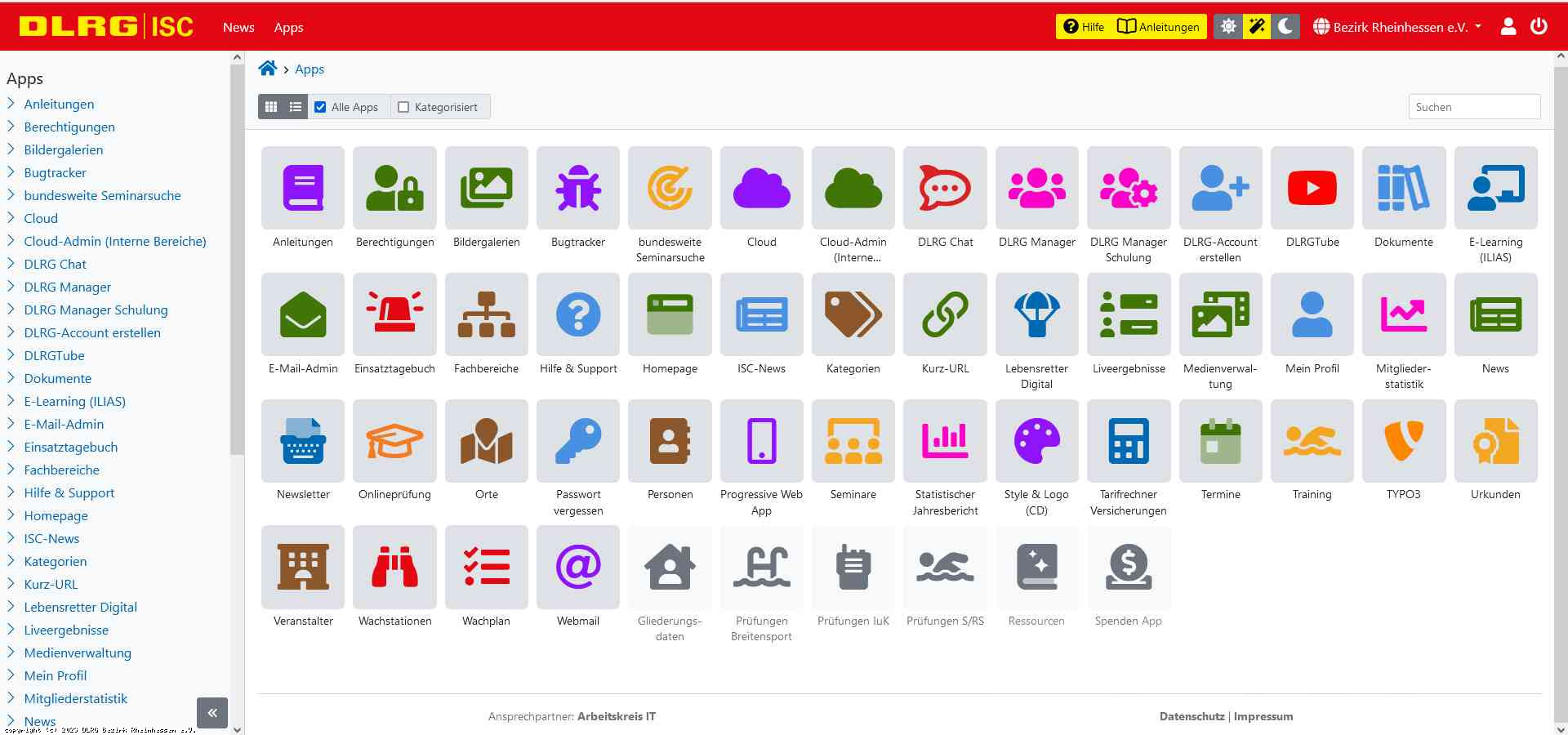Open the News menu in header
The image size is (1568, 735).
pyautogui.click(x=238, y=27)
